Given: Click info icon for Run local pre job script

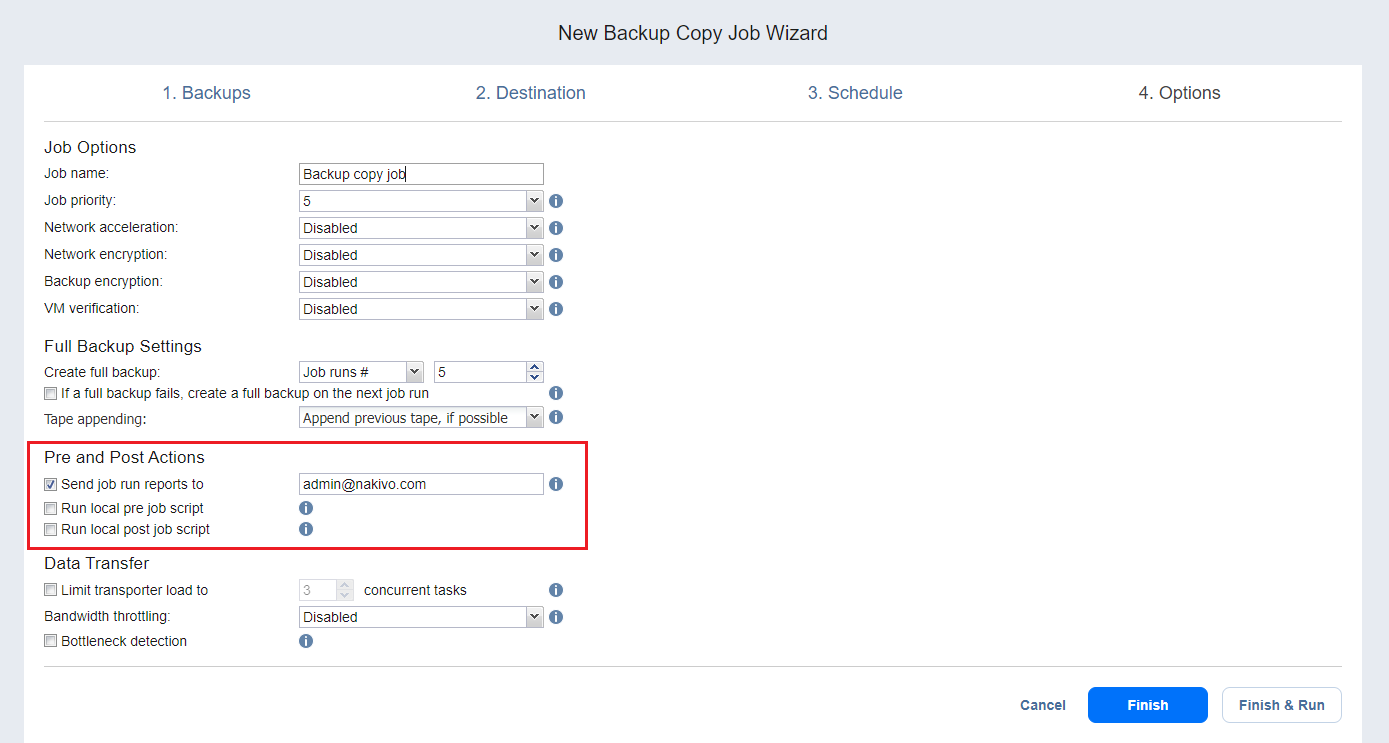Looking at the screenshot, I should [306, 508].
